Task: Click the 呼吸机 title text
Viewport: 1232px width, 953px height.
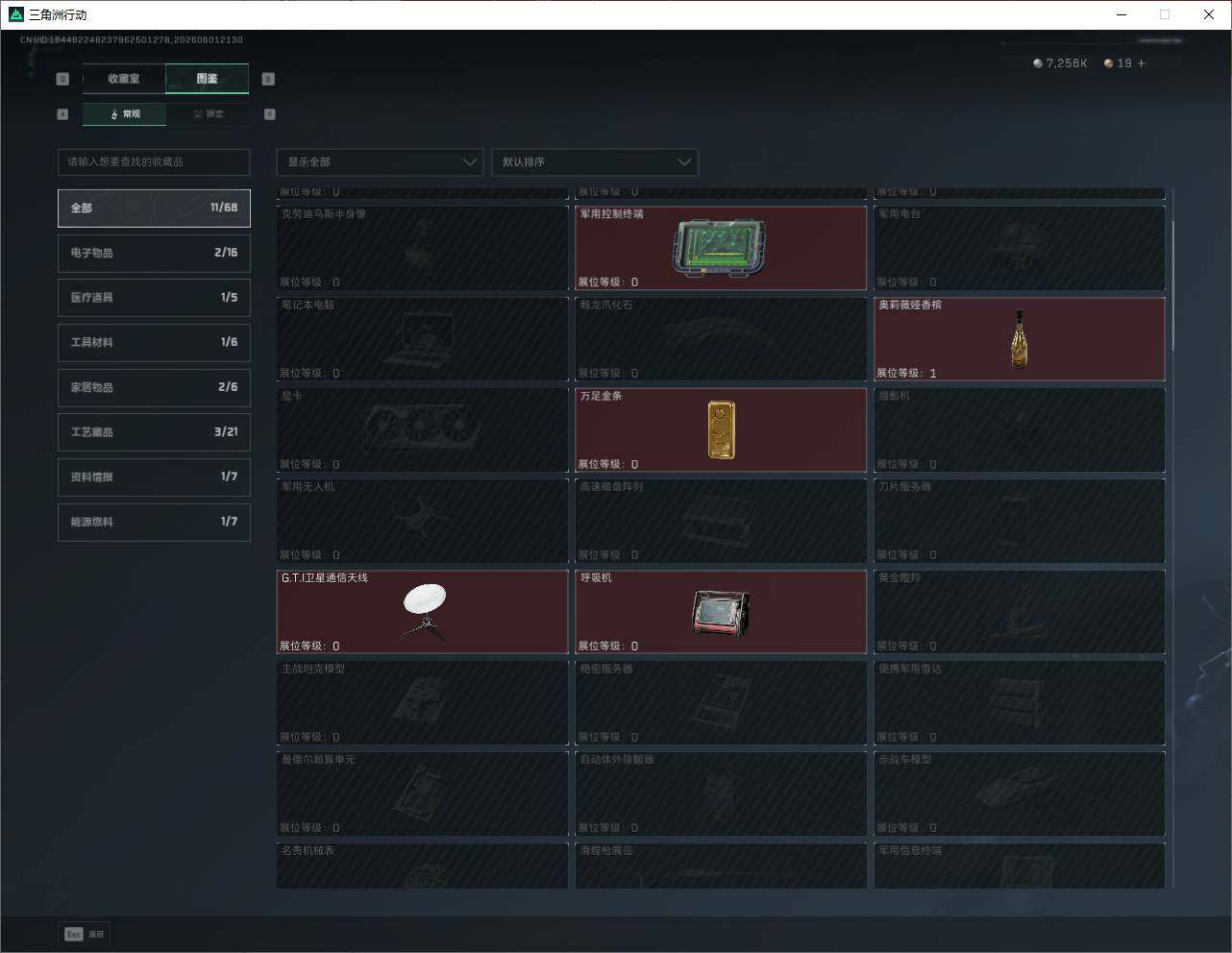Action: pyautogui.click(x=596, y=577)
